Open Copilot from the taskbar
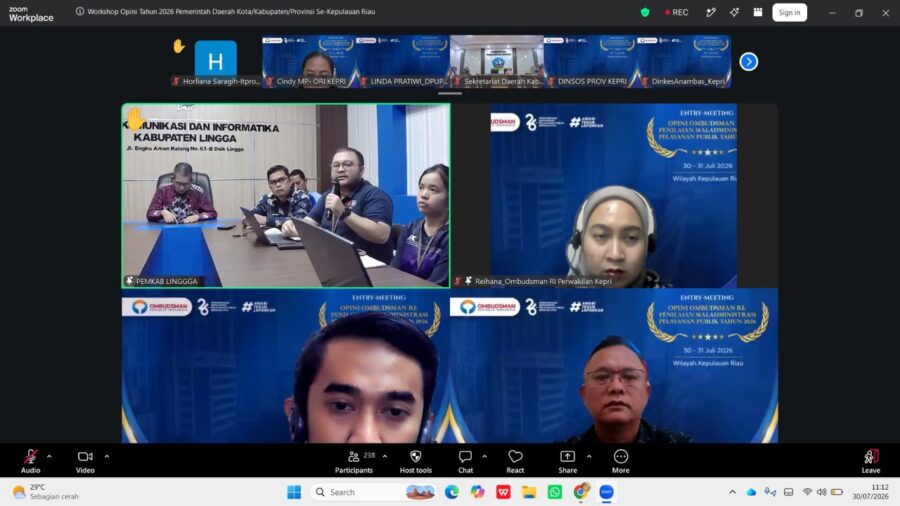This screenshot has width=900, height=506. (478, 492)
